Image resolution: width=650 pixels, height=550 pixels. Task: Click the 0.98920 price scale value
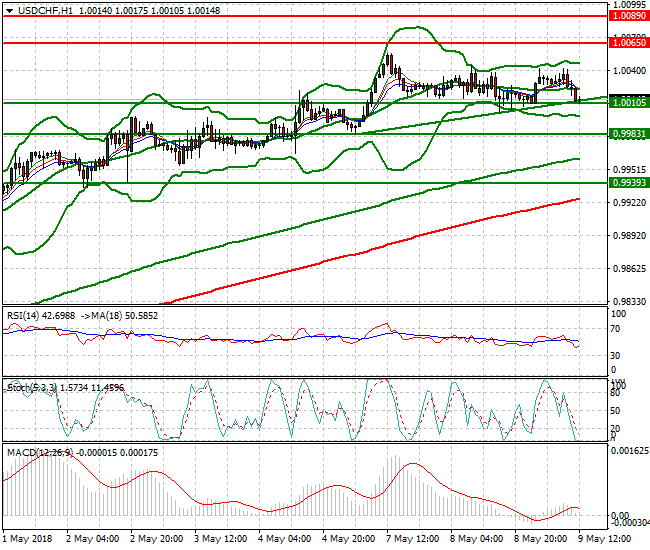coord(629,235)
